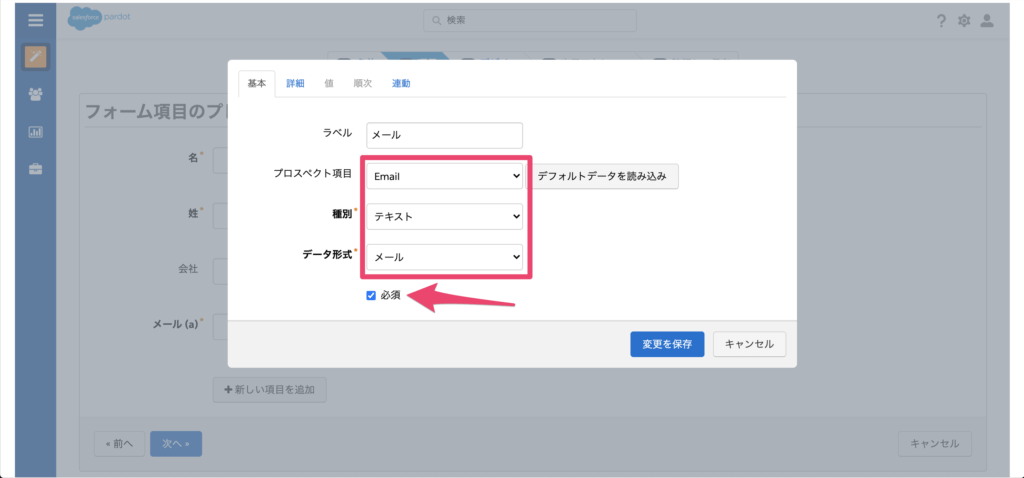Click the Salesforce Pardot logo
This screenshot has height=478, width=1024.
point(99,18)
